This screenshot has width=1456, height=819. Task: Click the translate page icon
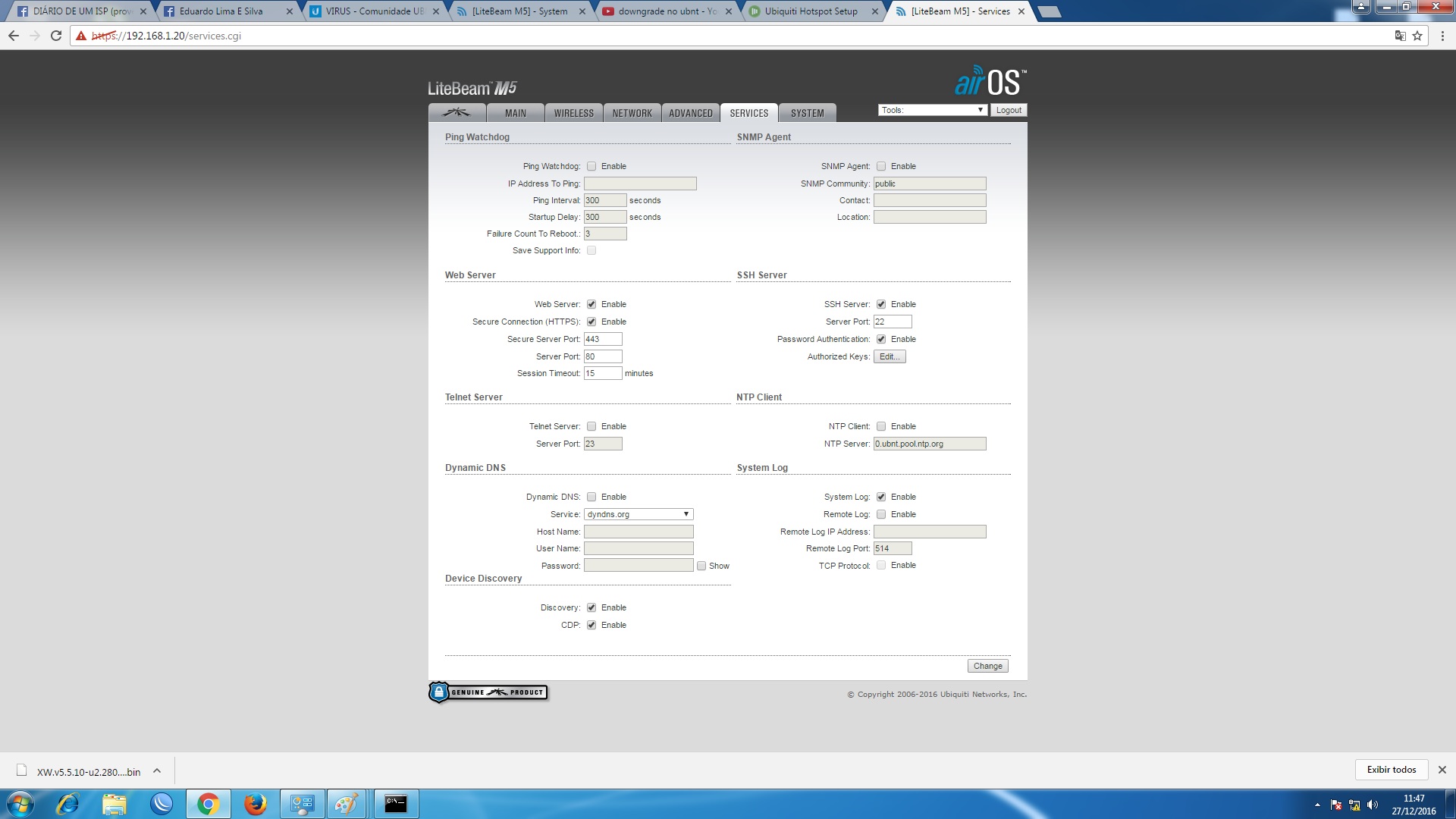[x=1400, y=36]
